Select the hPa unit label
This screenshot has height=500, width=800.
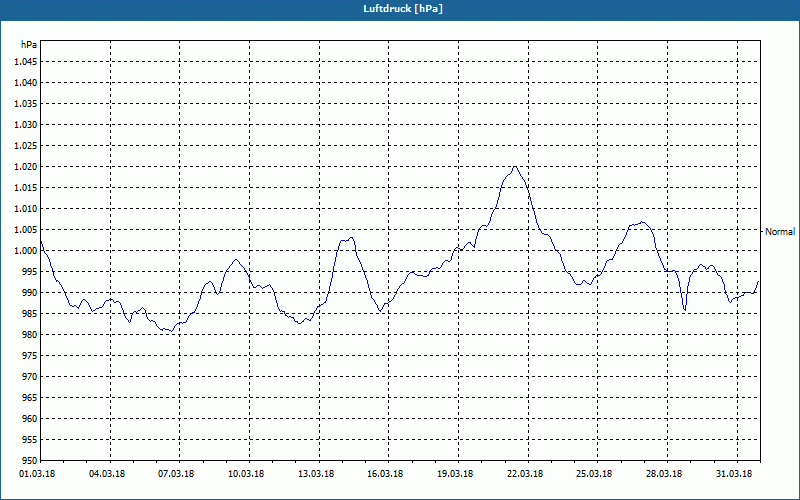(29, 45)
